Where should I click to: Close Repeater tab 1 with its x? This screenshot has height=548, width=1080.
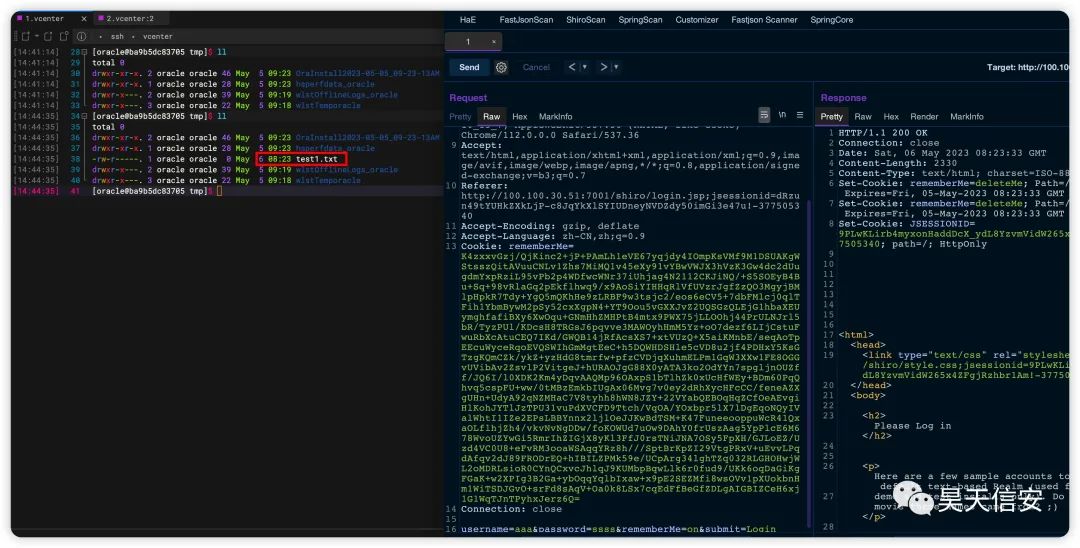coord(493,42)
